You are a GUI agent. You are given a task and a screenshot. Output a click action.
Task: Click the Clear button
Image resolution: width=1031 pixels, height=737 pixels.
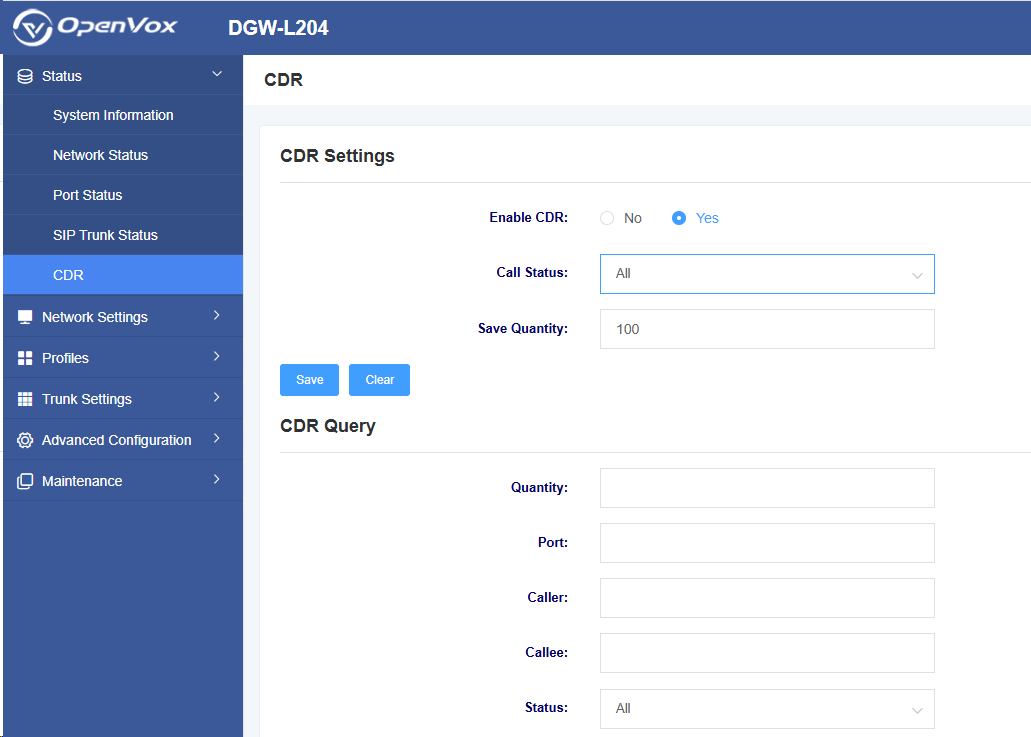click(x=379, y=380)
